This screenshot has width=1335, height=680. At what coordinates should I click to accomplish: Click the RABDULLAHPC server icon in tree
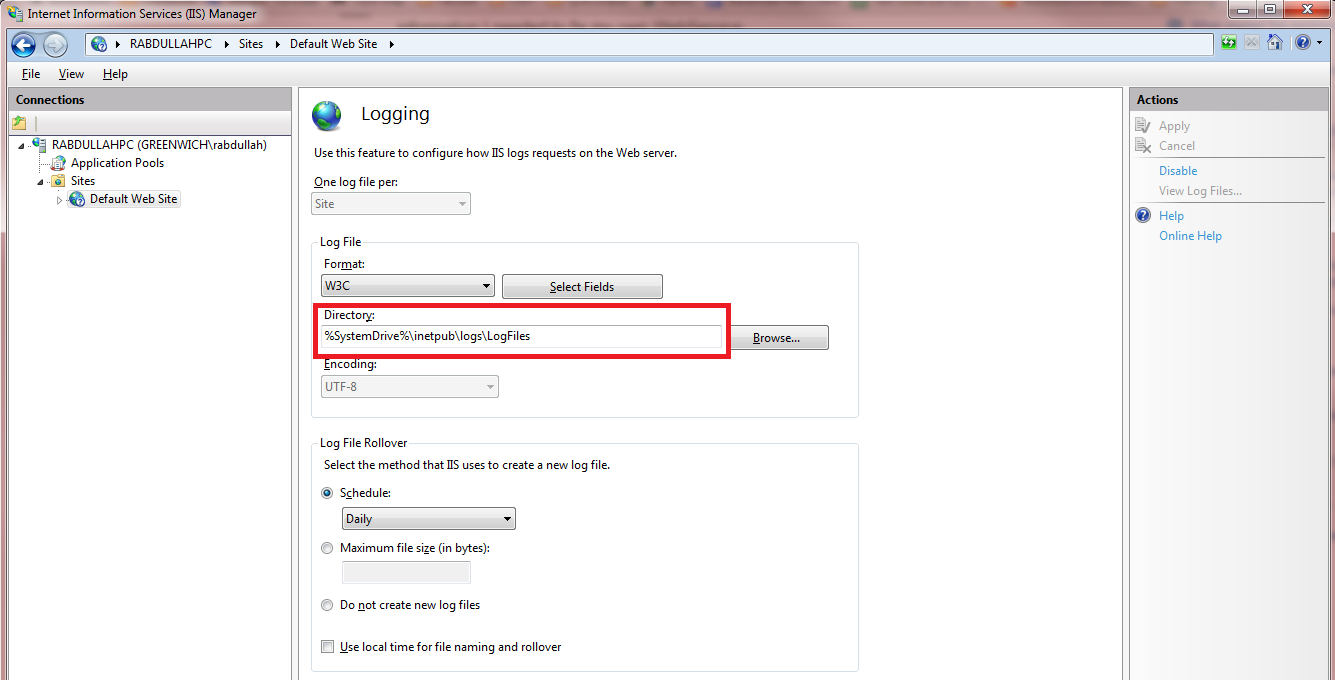[x=40, y=145]
